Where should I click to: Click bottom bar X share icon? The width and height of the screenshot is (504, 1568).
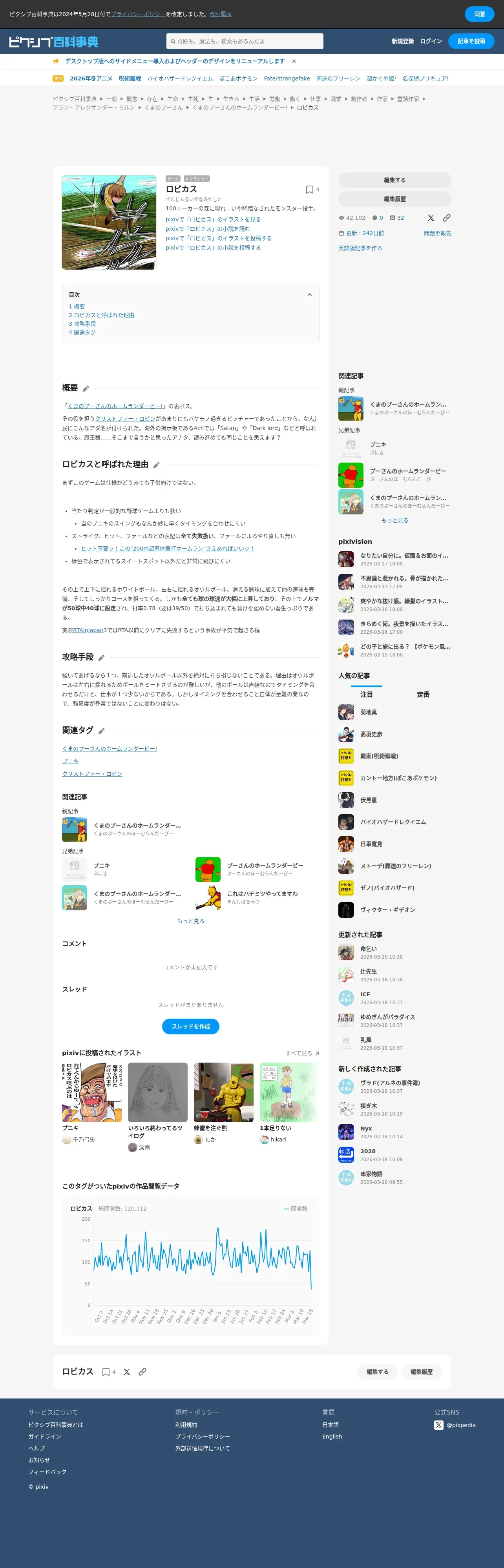127,1371
